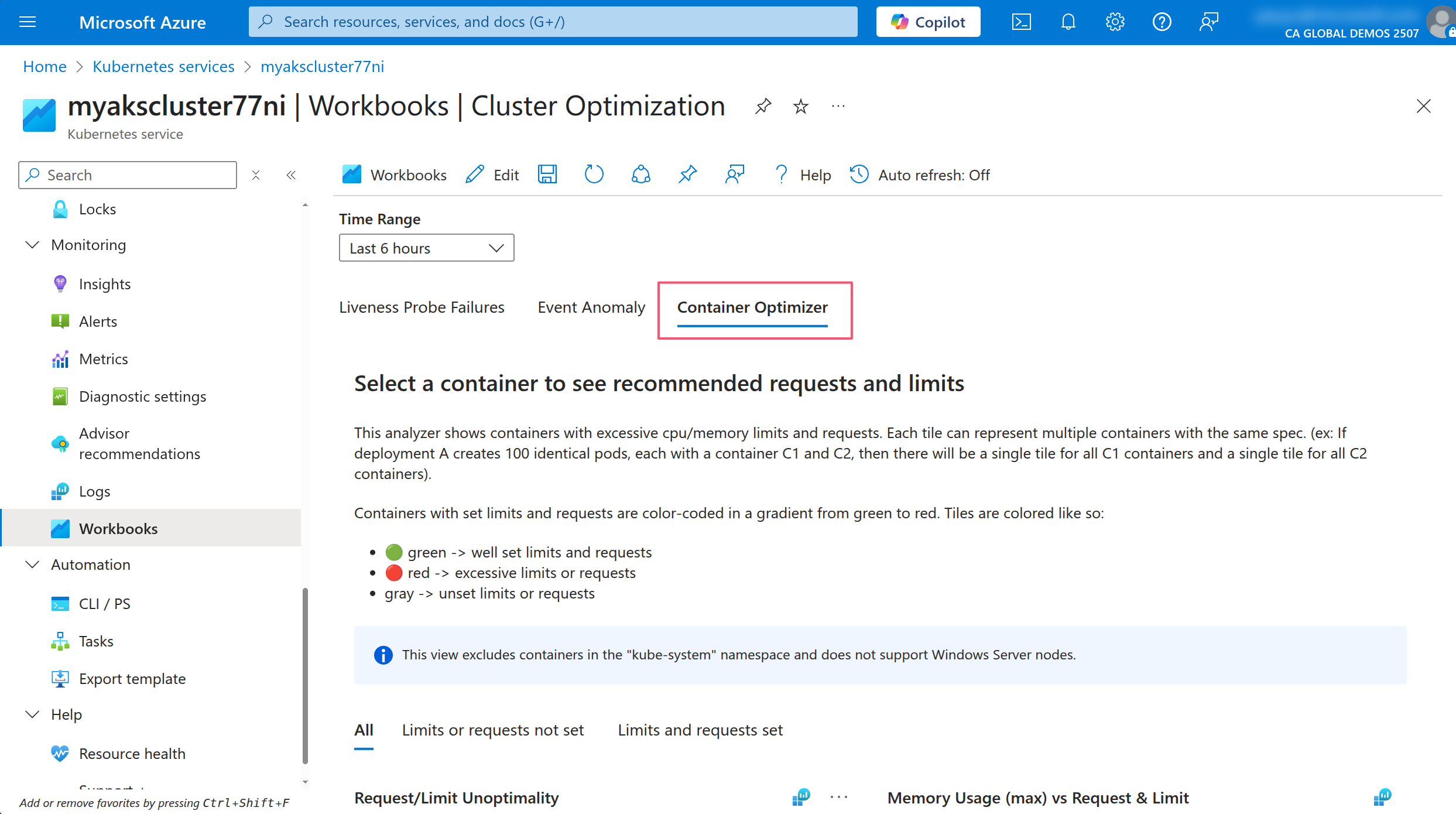The height and width of the screenshot is (814, 1456).
Task: Open the Time Range dropdown
Action: [426, 248]
